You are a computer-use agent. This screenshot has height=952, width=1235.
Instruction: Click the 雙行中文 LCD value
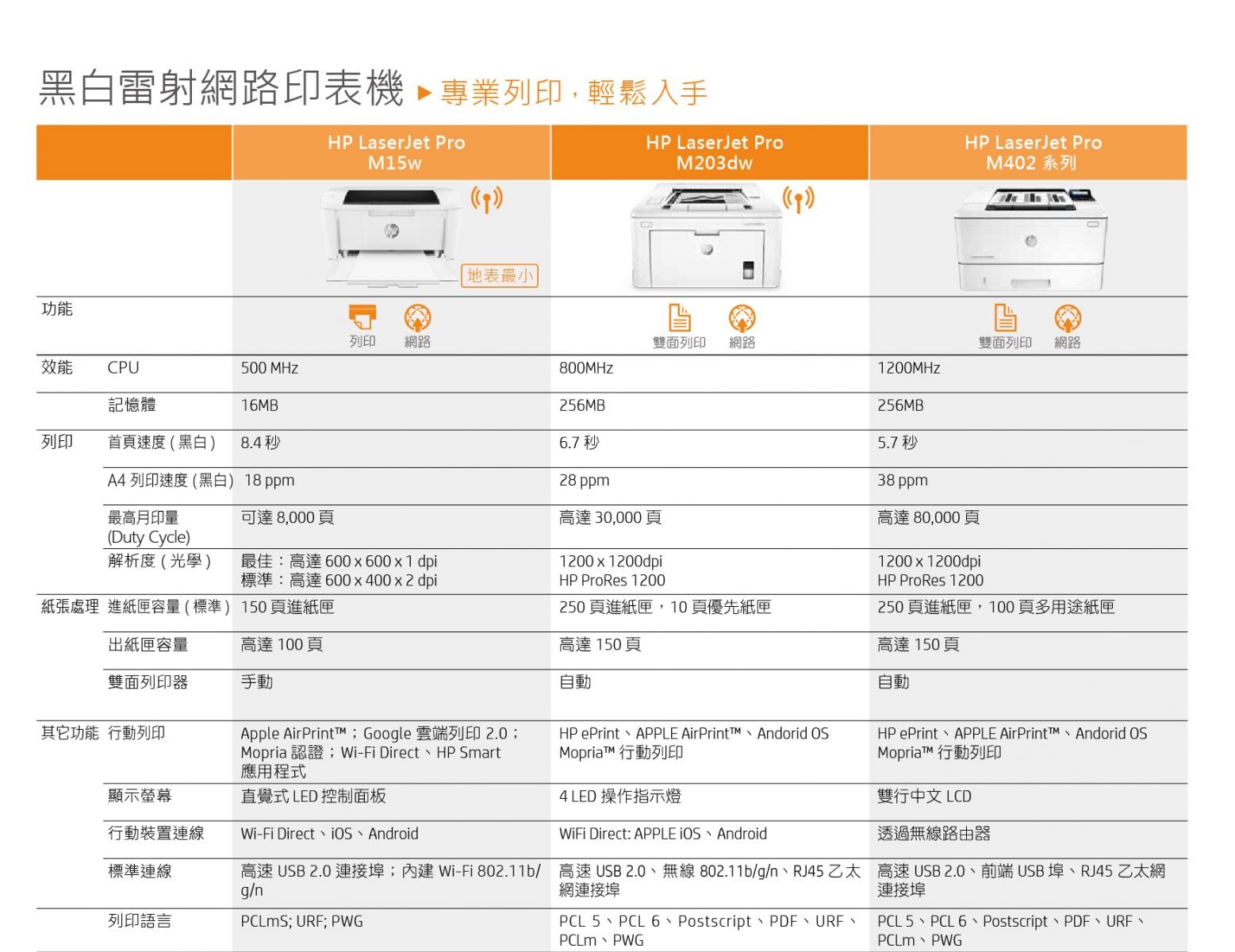point(924,796)
